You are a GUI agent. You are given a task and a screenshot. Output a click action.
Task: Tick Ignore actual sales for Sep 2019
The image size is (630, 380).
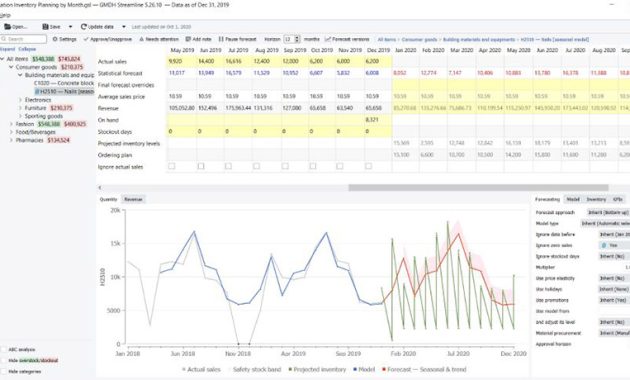click(x=285, y=166)
